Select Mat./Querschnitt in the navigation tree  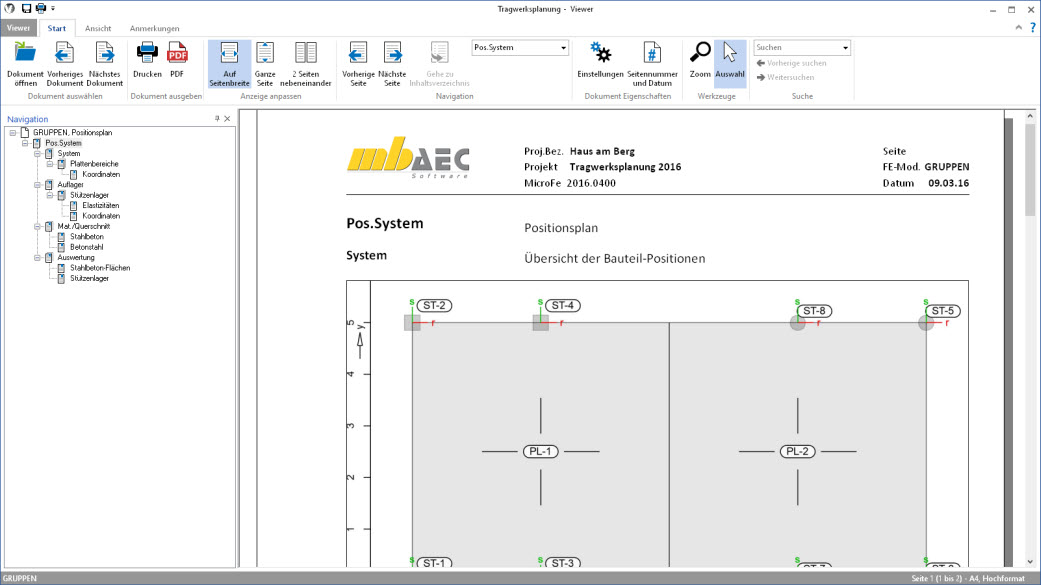coord(84,226)
